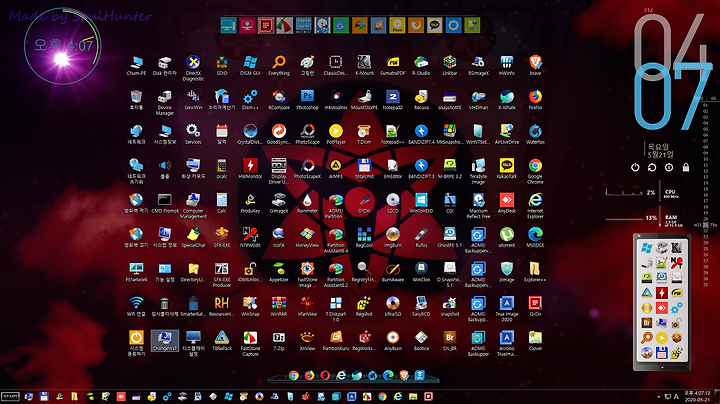Open HoneyView image viewer shortcut

coord(307,237)
